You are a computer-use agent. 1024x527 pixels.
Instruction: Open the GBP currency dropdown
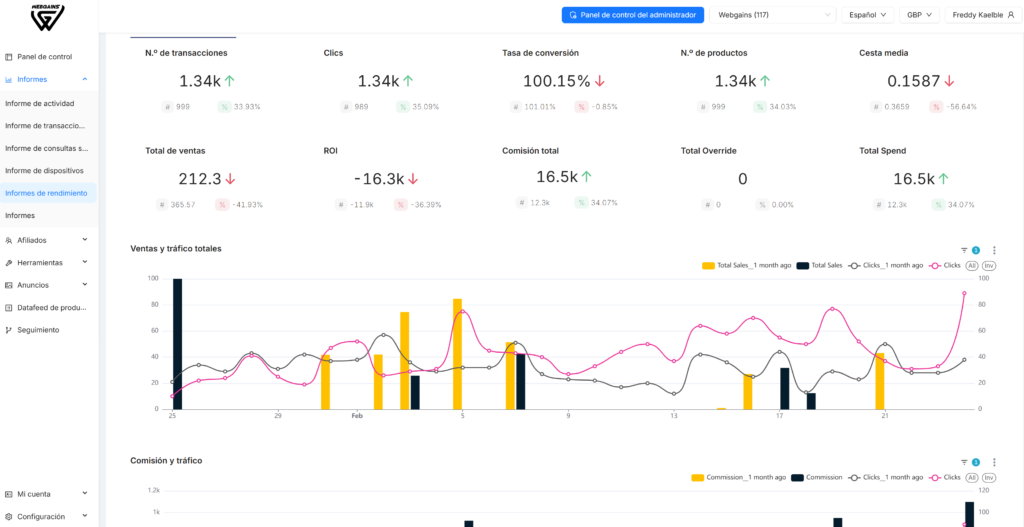pyautogui.click(x=919, y=14)
